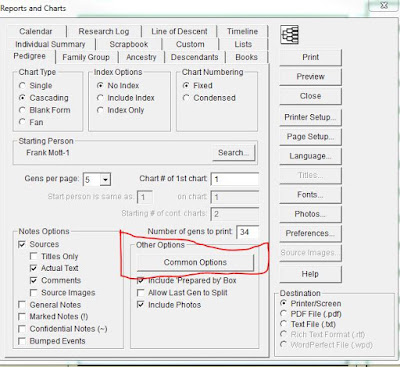Click the Photos button
The width and height of the screenshot is (400, 367).
click(310, 214)
